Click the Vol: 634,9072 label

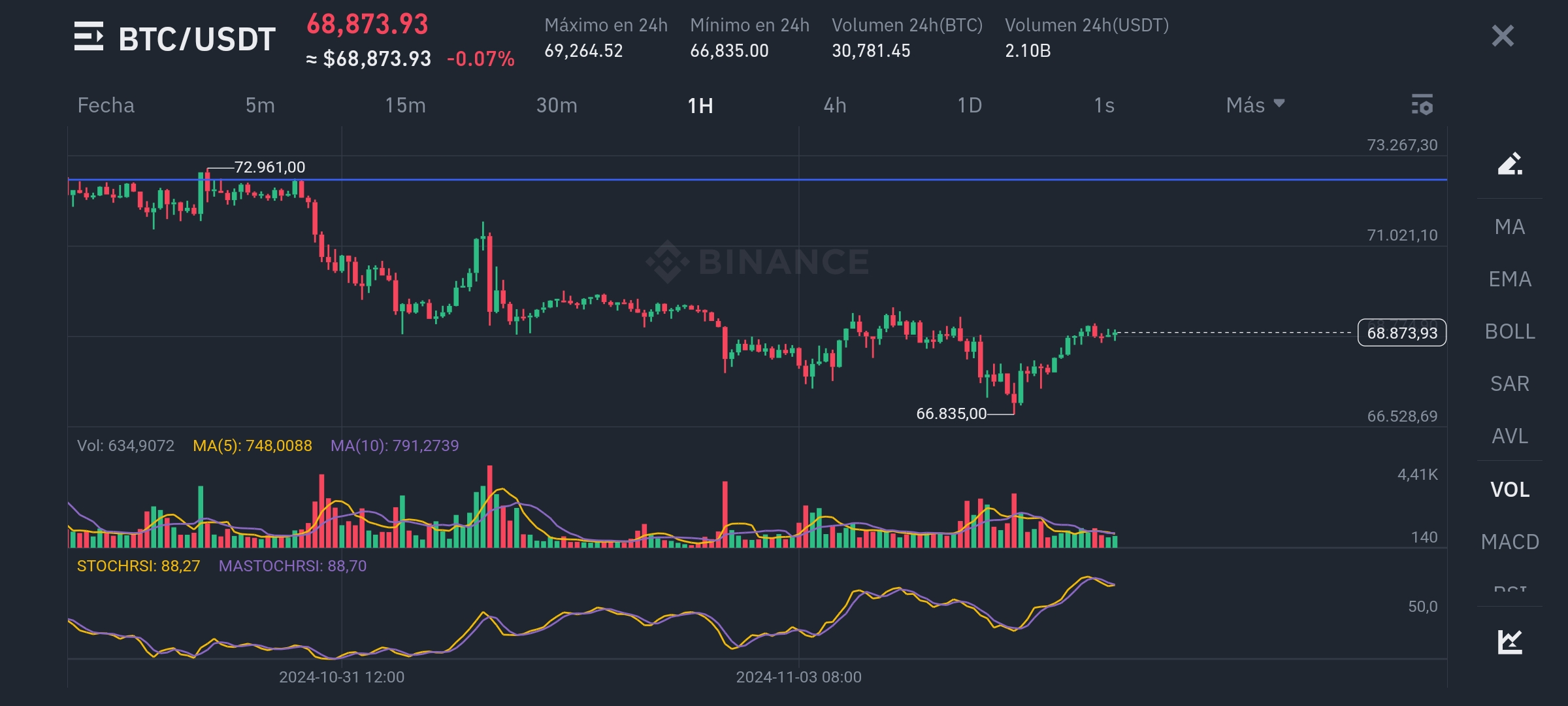click(x=125, y=446)
